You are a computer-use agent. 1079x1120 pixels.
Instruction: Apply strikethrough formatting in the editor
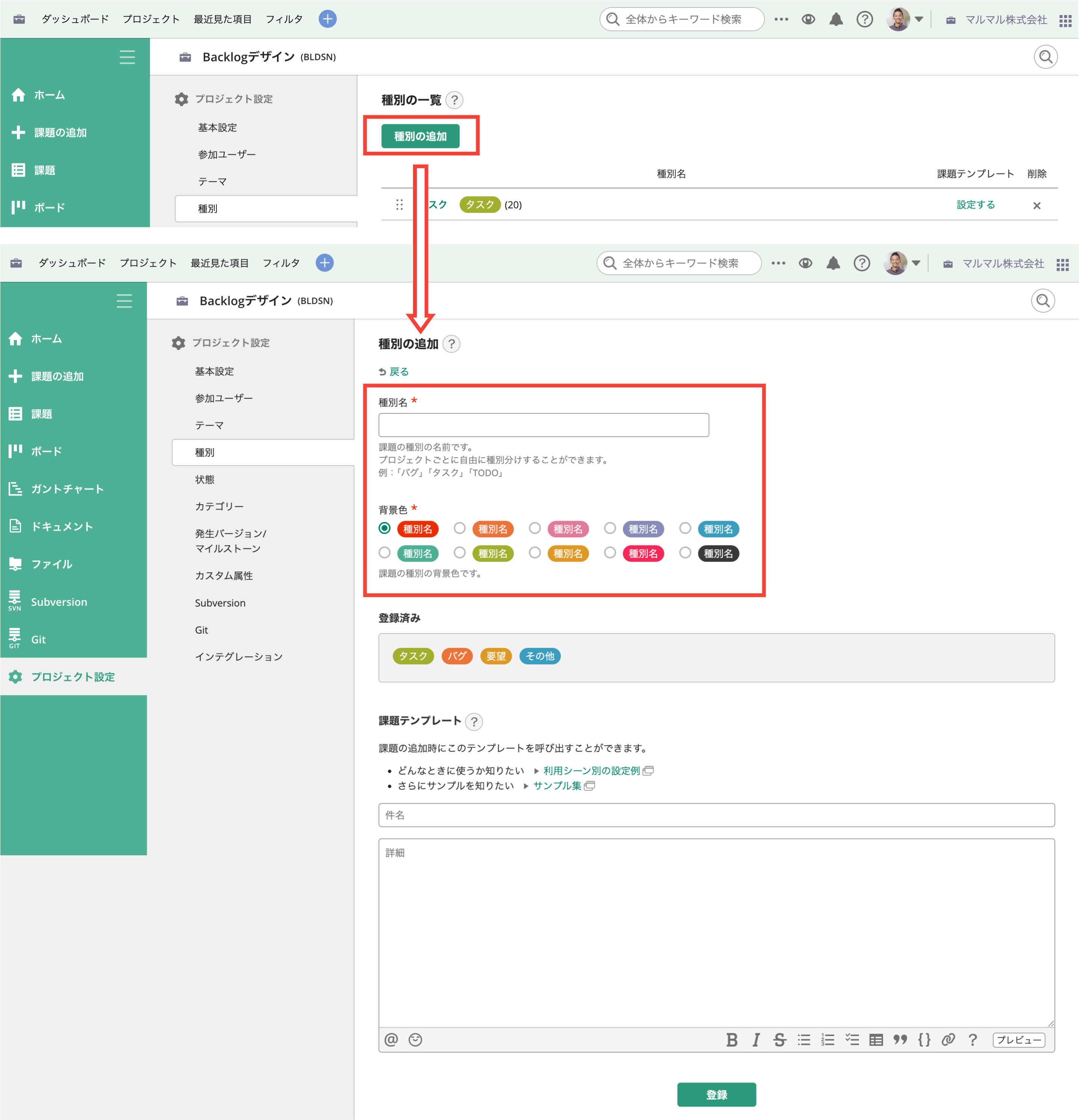(779, 1040)
